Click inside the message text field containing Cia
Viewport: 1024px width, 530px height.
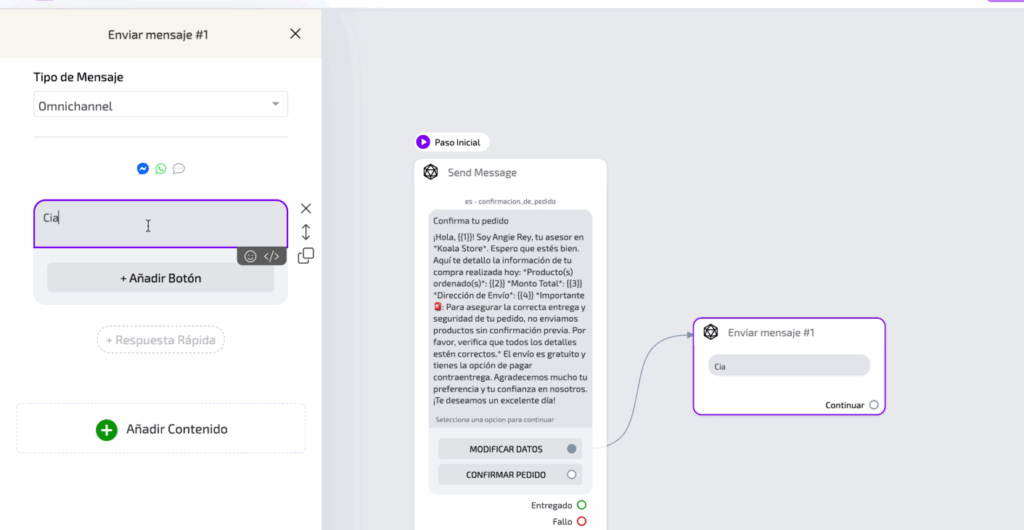161,224
